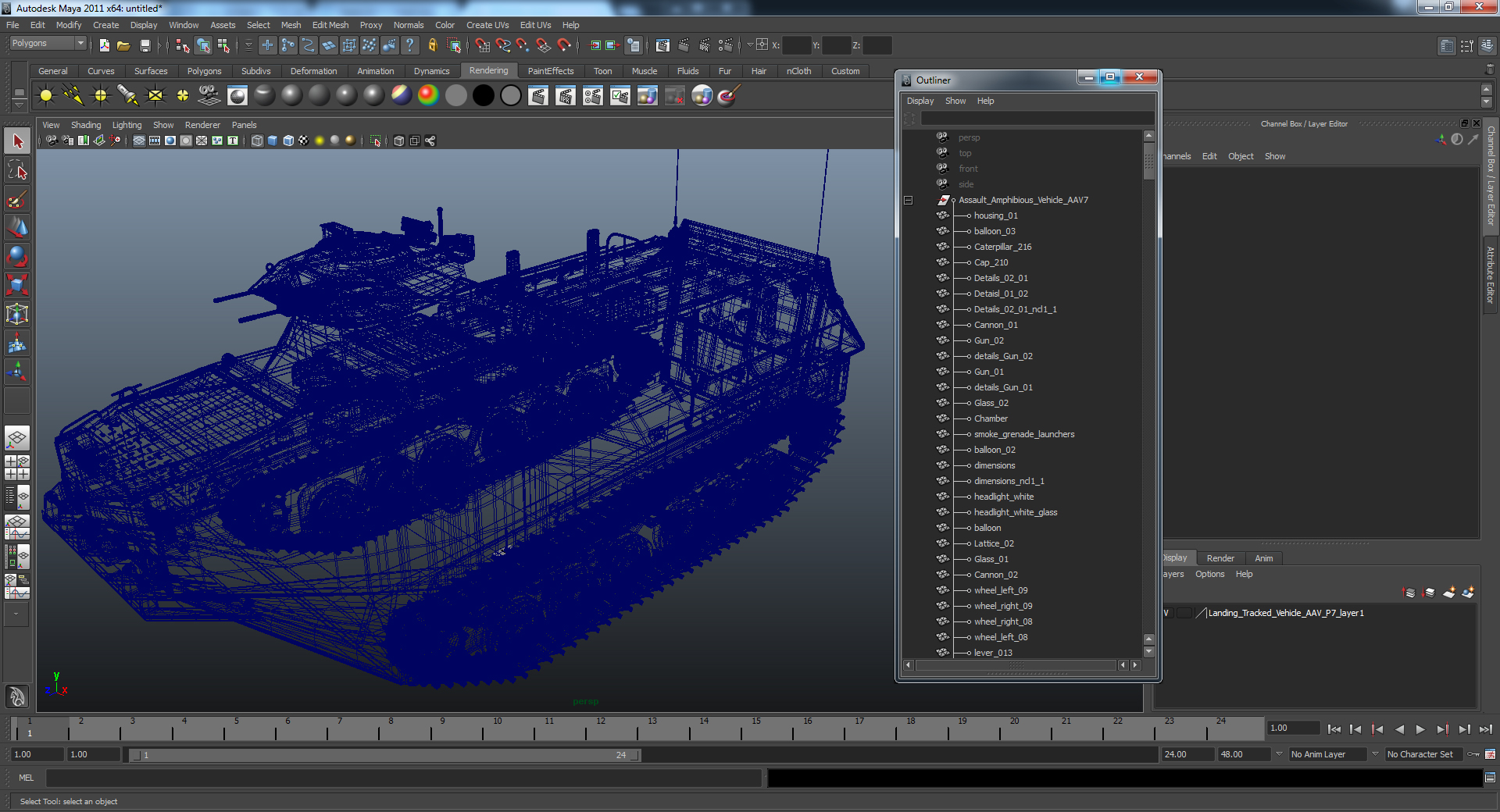Open the Edit Mesh menu
This screenshot has width=1500, height=812.
(x=330, y=25)
